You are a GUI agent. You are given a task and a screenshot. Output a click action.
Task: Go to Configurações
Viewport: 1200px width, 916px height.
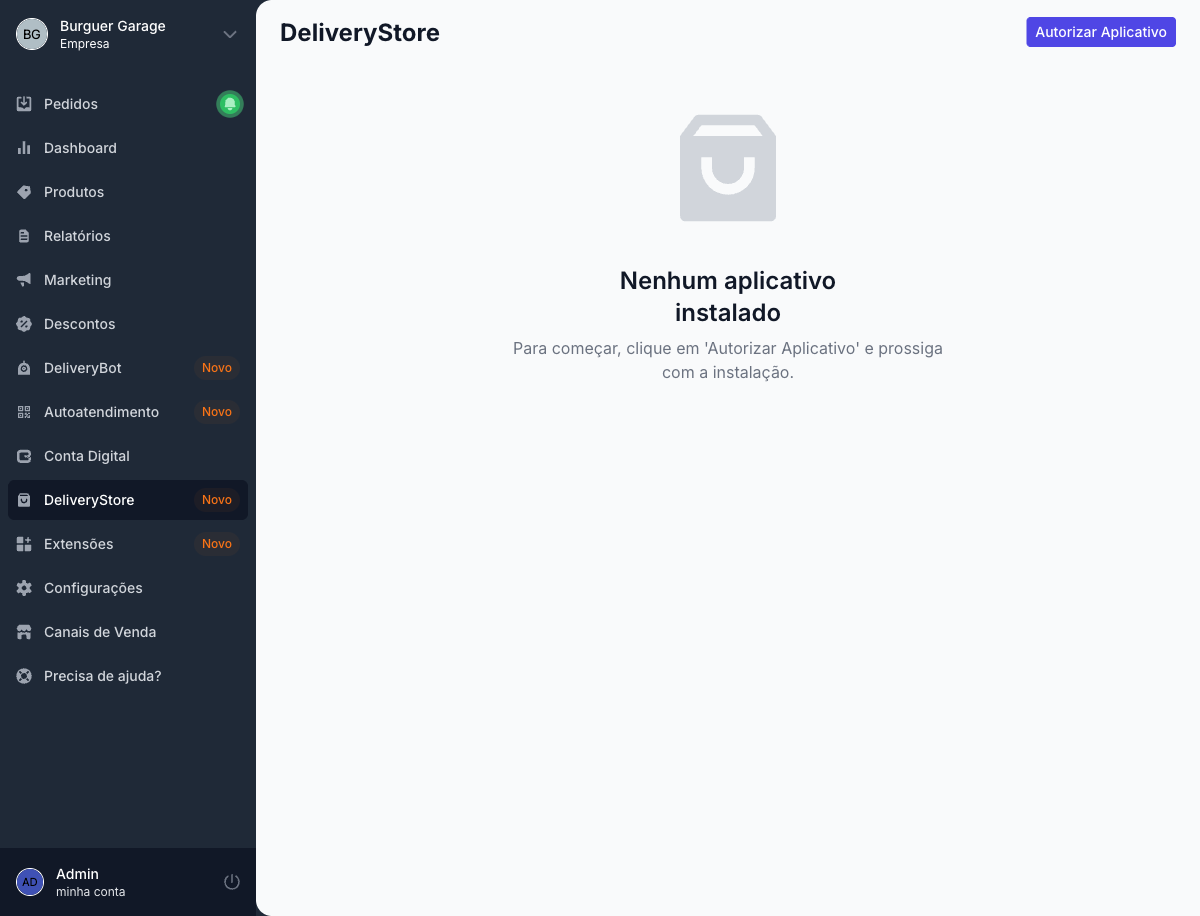128,588
